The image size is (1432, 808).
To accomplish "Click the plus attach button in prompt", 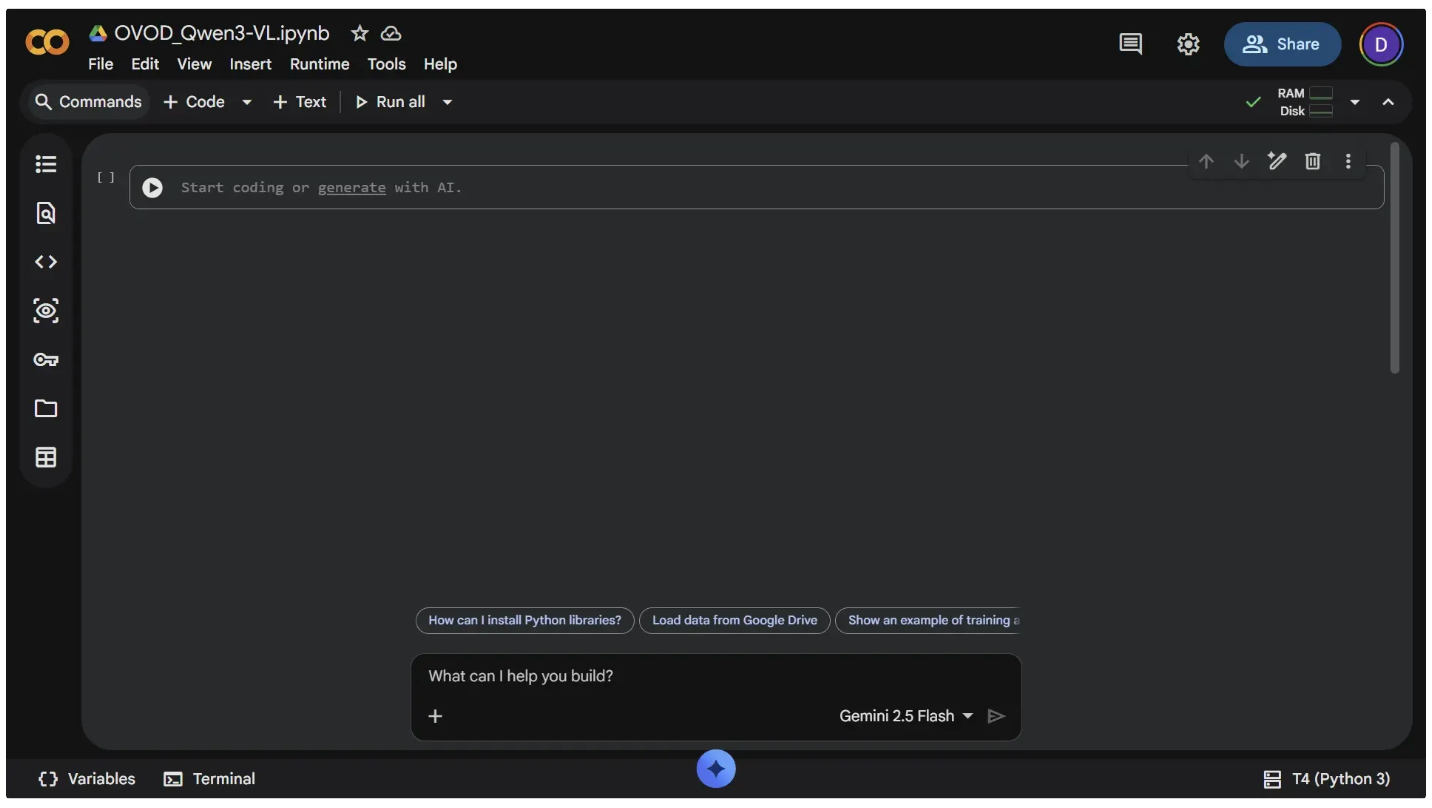I will point(435,716).
